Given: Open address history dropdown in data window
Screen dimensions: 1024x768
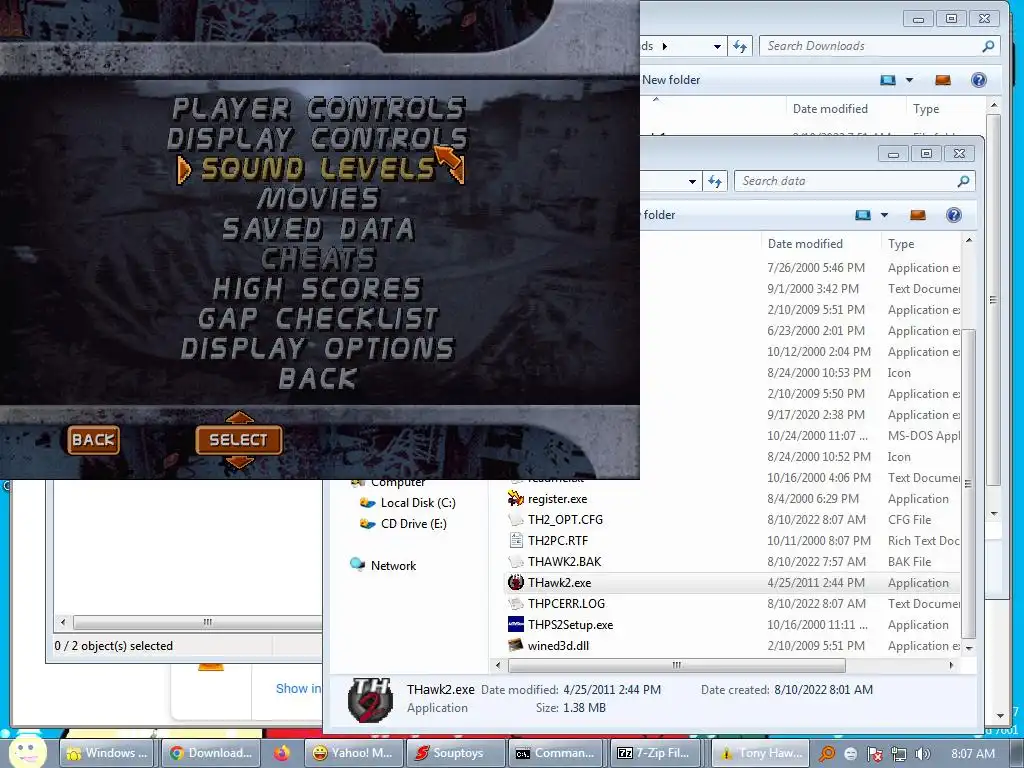Looking at the screenshot, I should point(692,182).
